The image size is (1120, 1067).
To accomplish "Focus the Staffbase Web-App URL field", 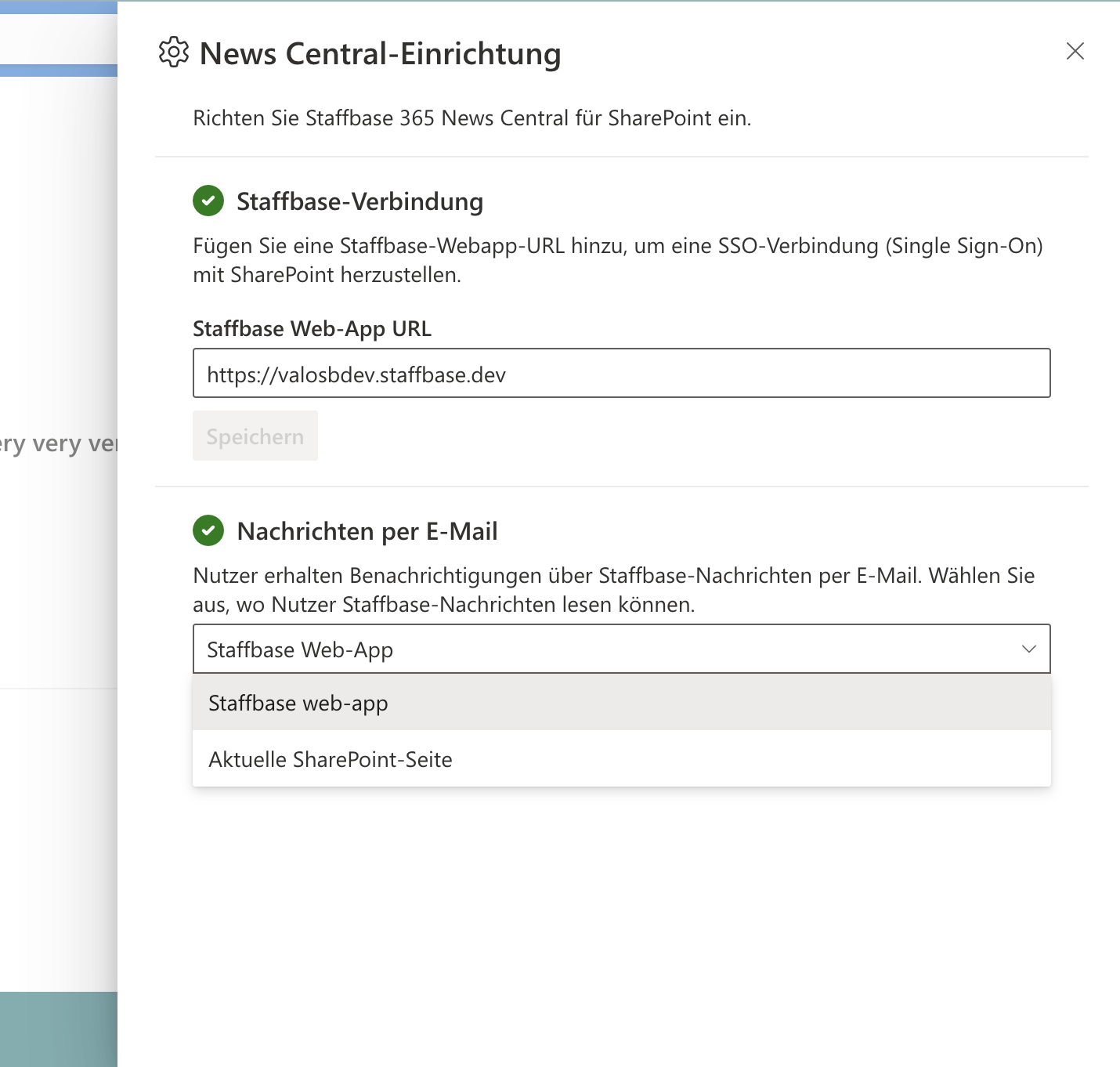I will click(x=621, y=374).
